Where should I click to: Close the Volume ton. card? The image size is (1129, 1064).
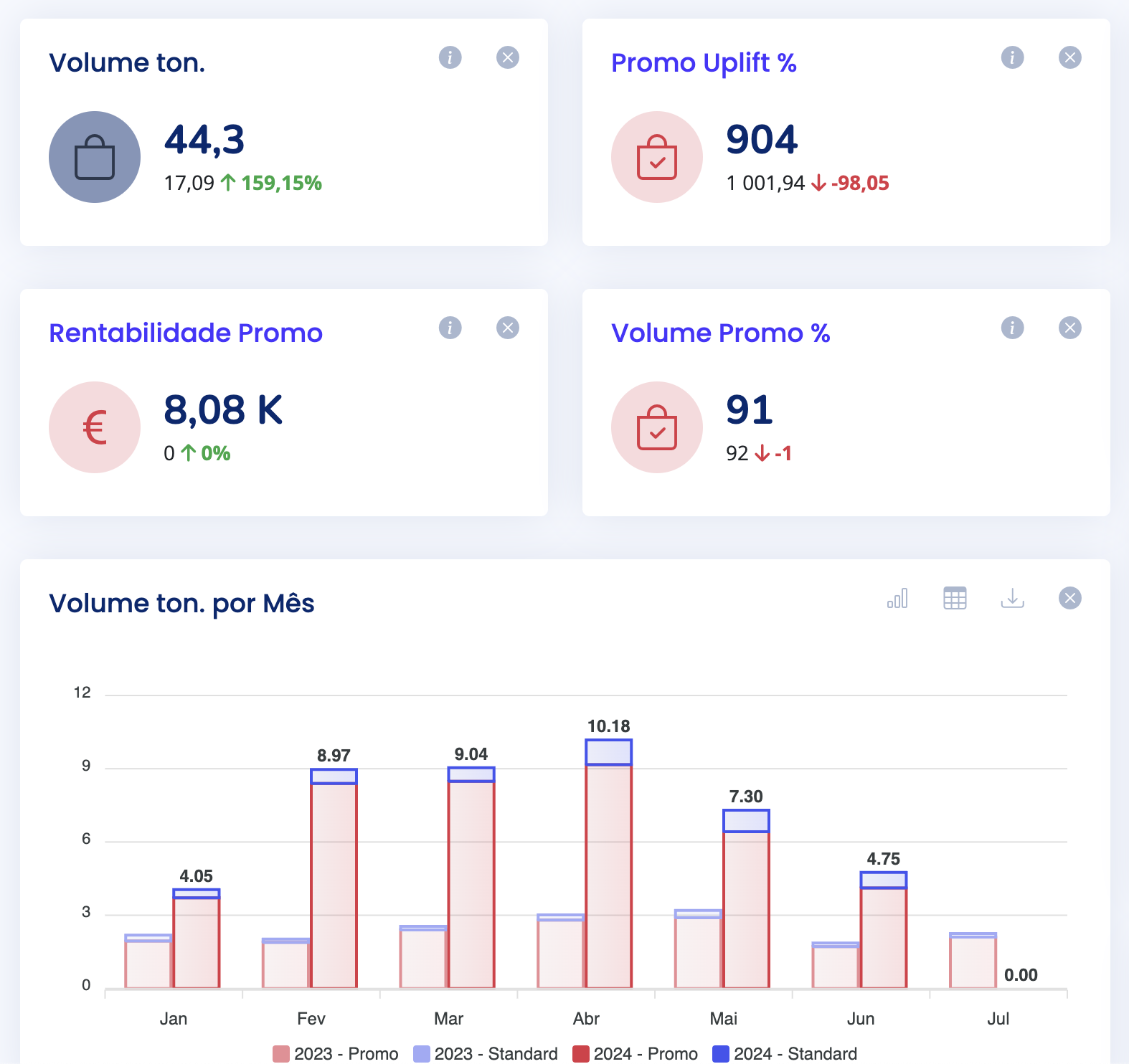(x=508, y=57)
